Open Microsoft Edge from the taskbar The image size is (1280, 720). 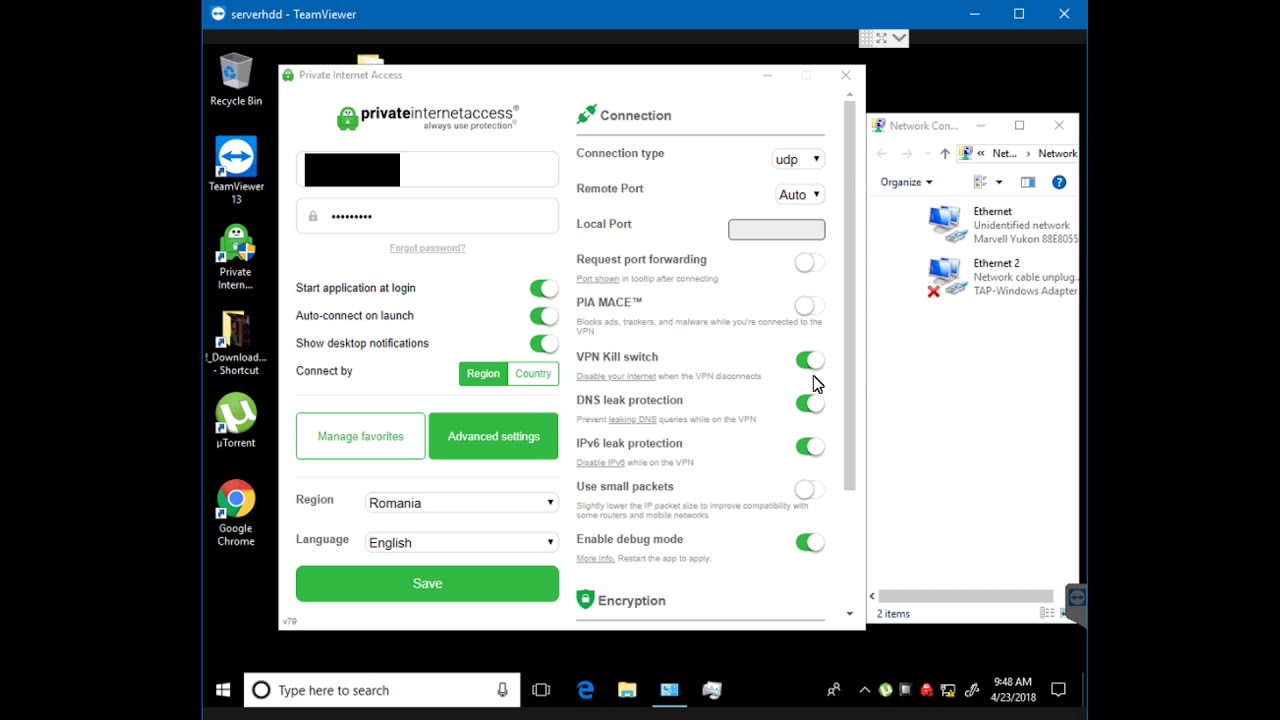(585, 690)
